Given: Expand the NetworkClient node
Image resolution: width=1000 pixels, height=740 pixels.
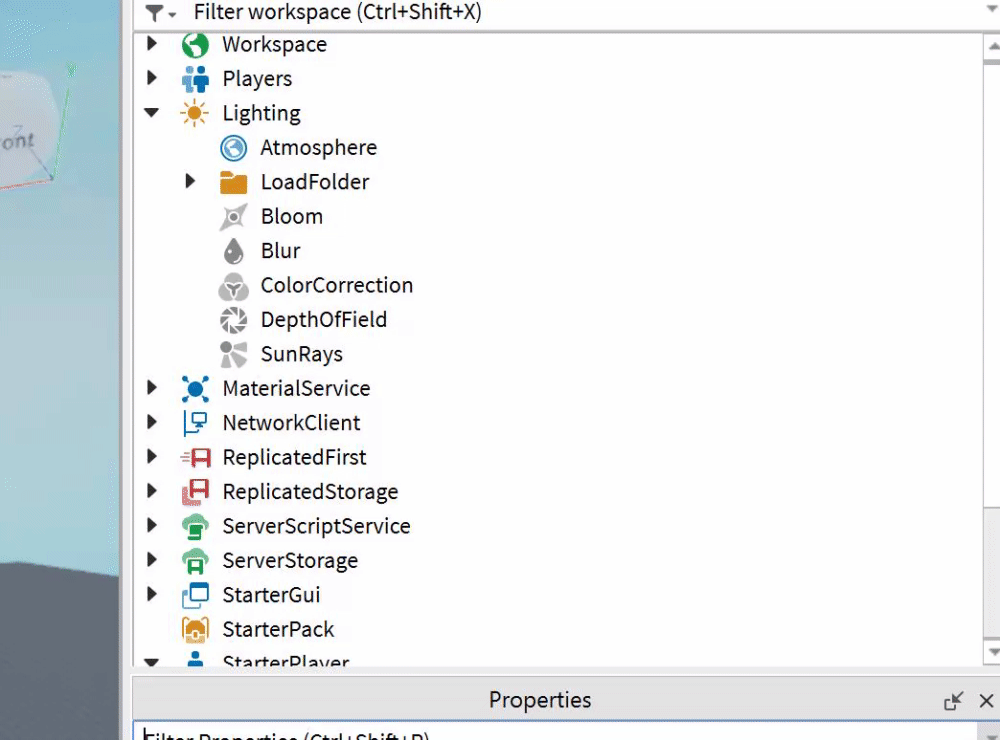Looking at the screenshot, I should click(152, 422).
